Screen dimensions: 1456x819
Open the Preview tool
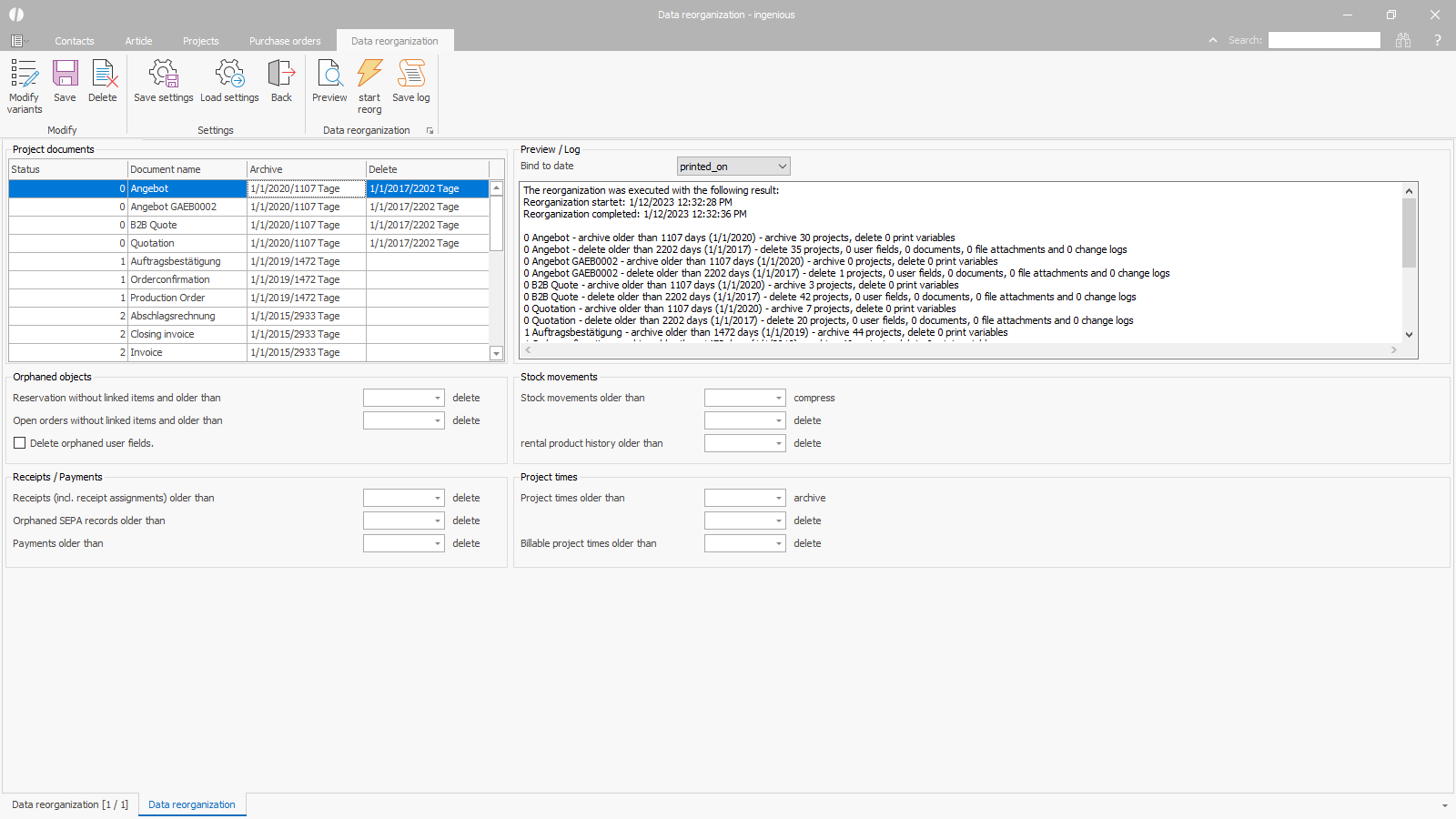[329, 75]
